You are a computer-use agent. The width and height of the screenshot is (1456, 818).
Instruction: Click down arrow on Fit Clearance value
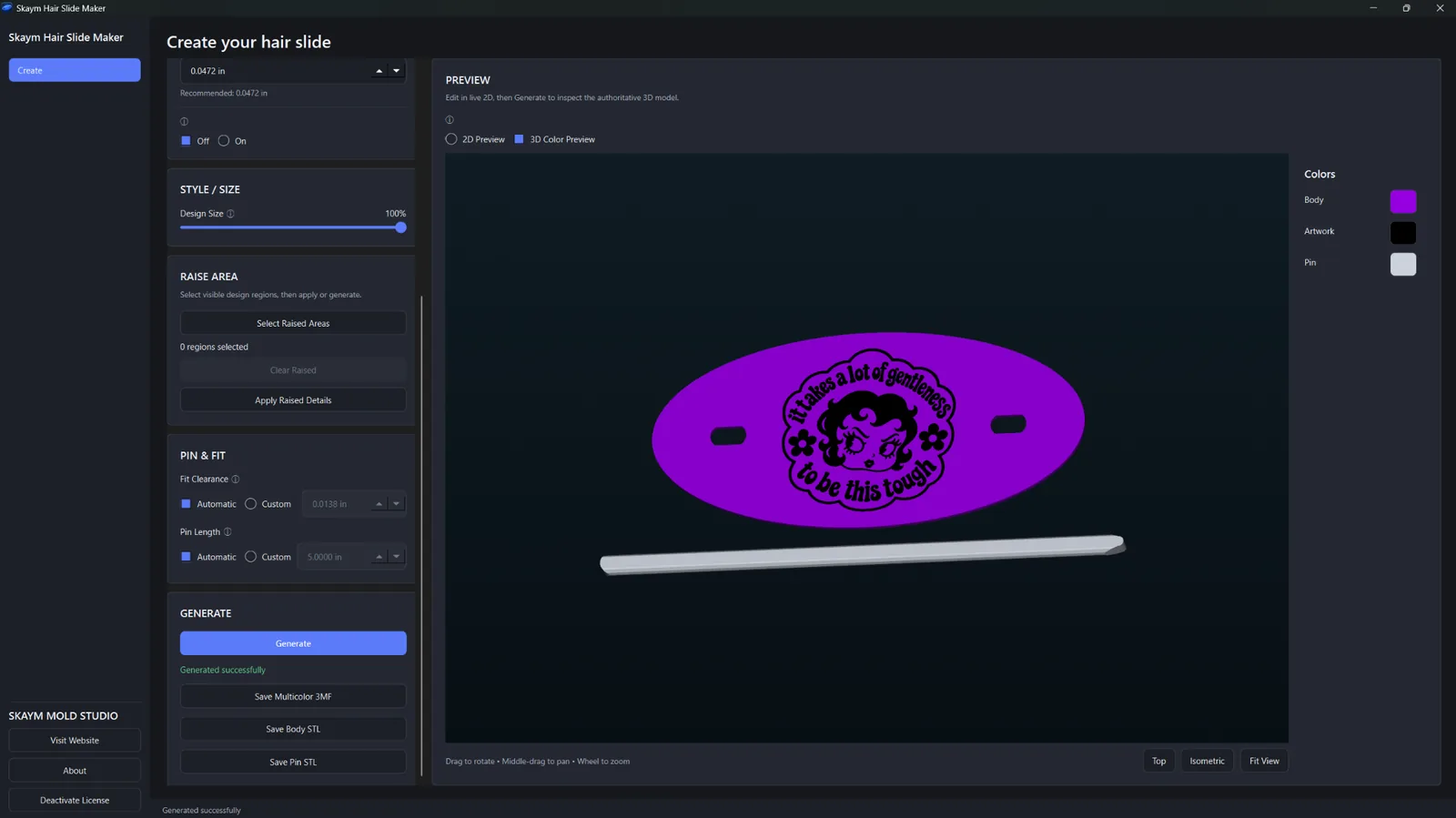tap(397, 504)
